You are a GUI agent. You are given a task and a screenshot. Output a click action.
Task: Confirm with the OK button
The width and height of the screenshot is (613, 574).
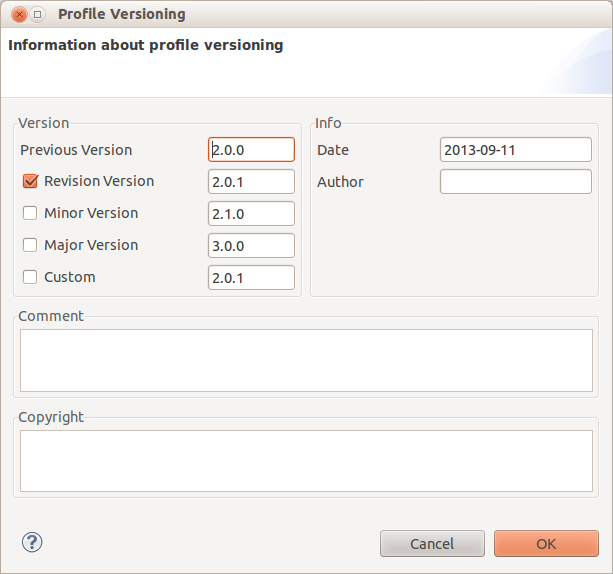coord(546,544)
